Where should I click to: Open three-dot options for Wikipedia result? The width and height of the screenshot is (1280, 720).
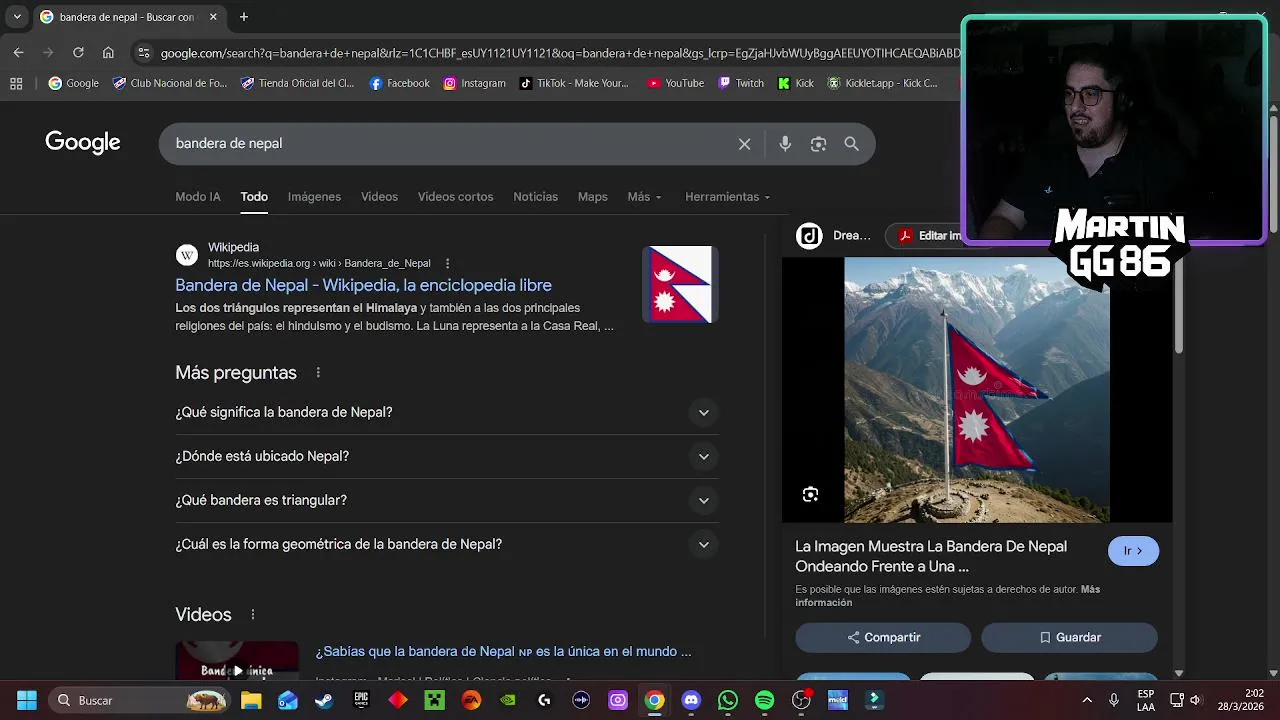point(447,263)
